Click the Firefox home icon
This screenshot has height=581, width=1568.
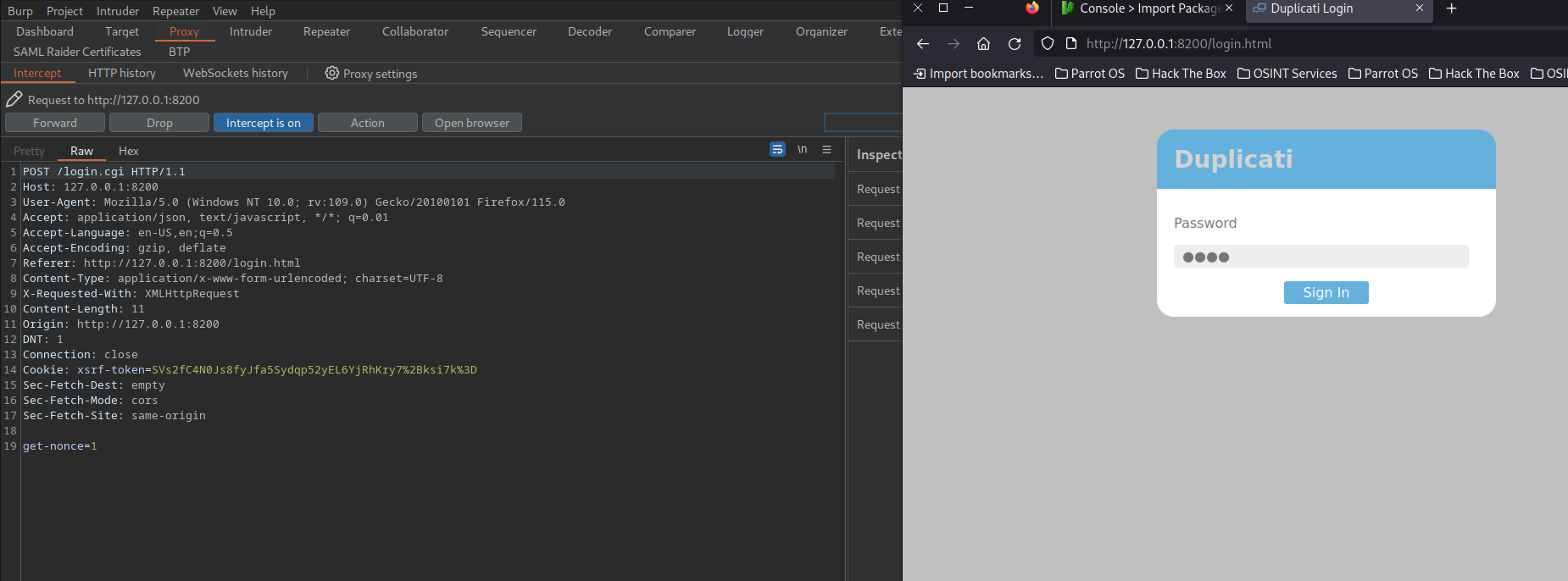983,44
